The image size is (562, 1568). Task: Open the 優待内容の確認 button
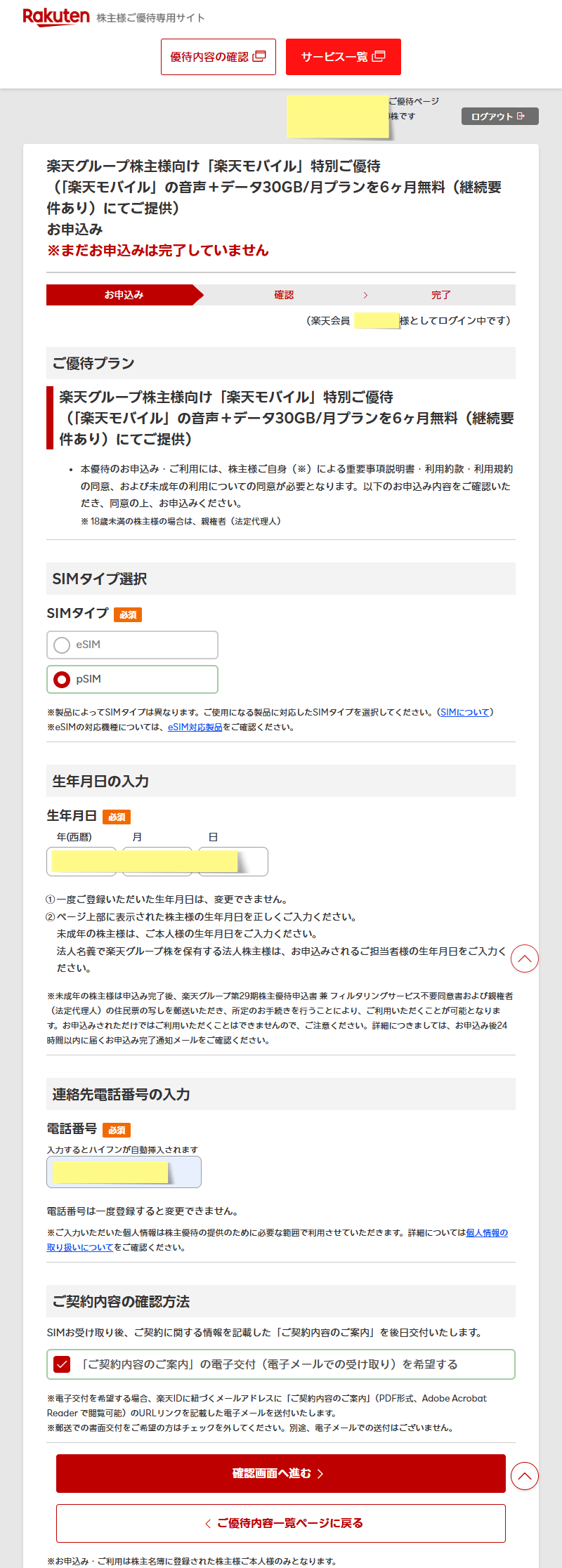(x=218, y=57)
